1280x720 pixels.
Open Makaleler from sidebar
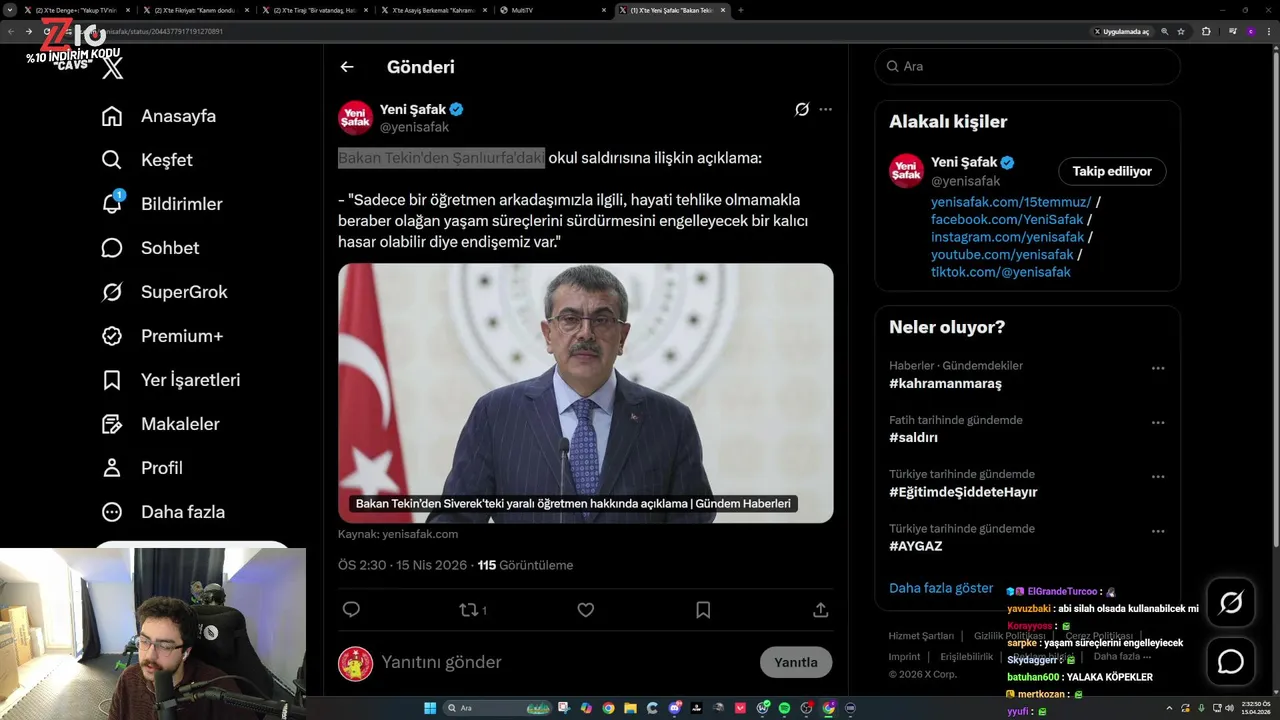point(161,424)
